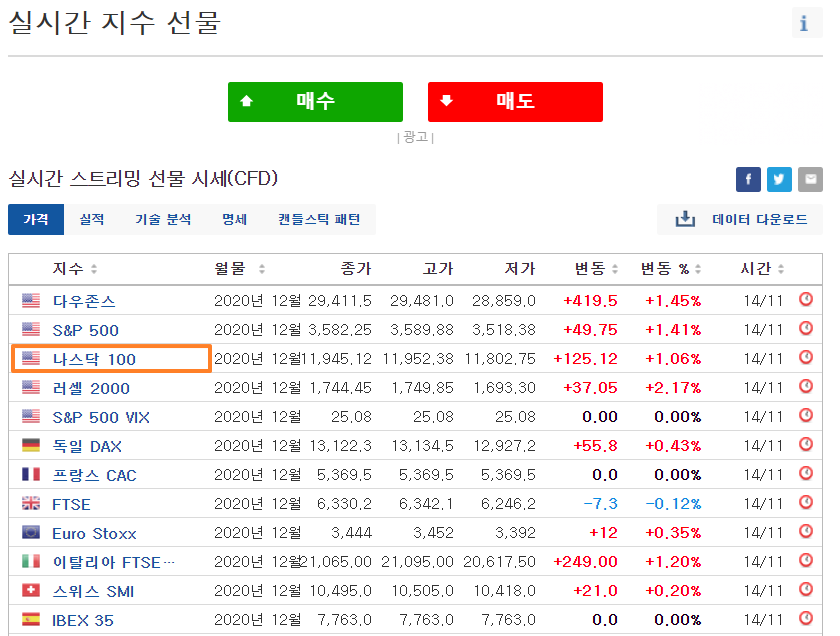Click the clock icon in the 다우존스 row
This screenshot has height=636, width=840.
(806, 299)
